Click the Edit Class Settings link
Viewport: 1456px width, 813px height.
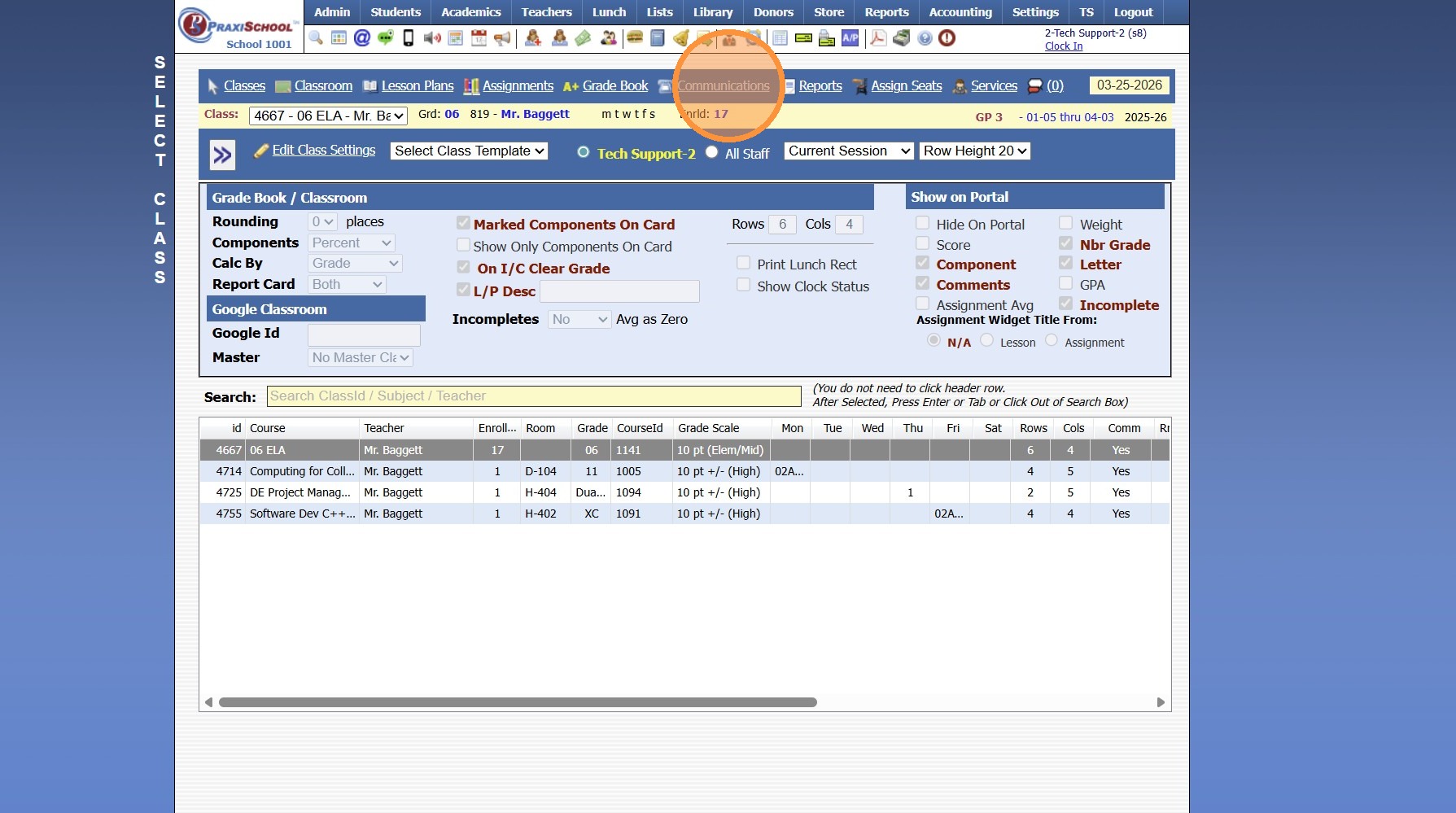point(323,151)
